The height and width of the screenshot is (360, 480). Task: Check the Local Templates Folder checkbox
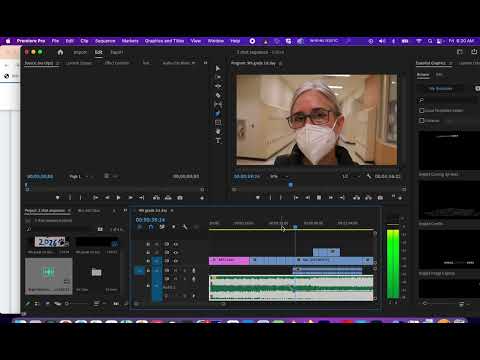point(422,110)
